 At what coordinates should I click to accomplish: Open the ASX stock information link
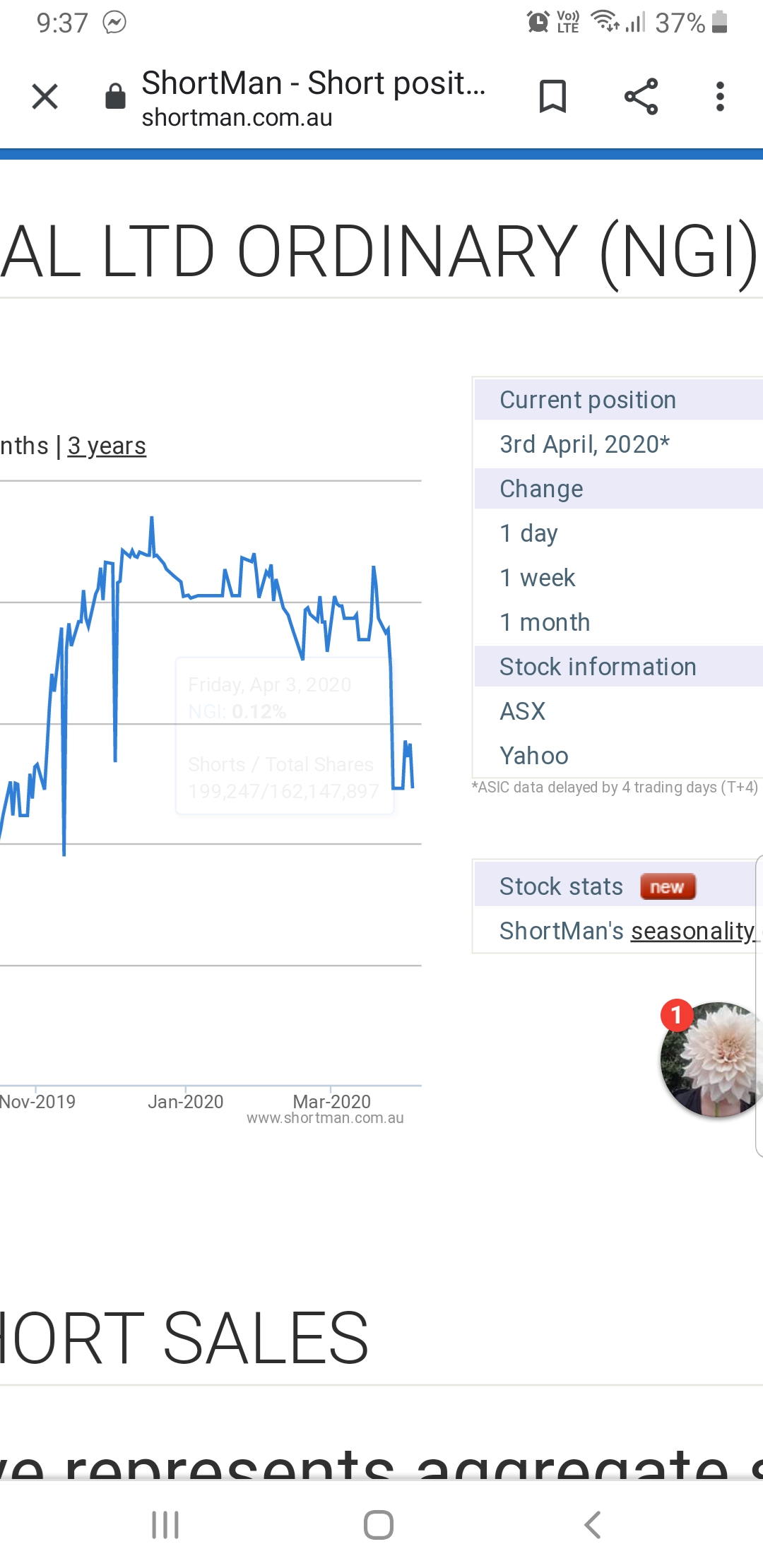523,711
